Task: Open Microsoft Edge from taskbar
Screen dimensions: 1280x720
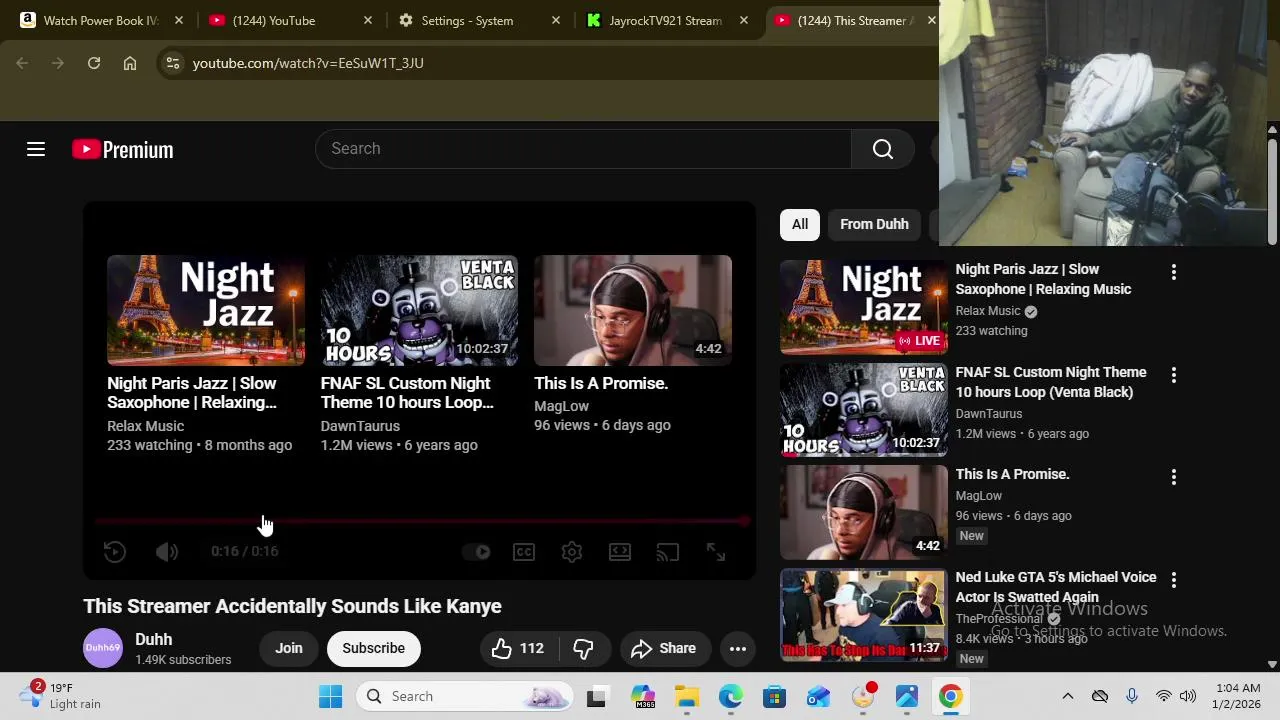Action: point(731,696)
